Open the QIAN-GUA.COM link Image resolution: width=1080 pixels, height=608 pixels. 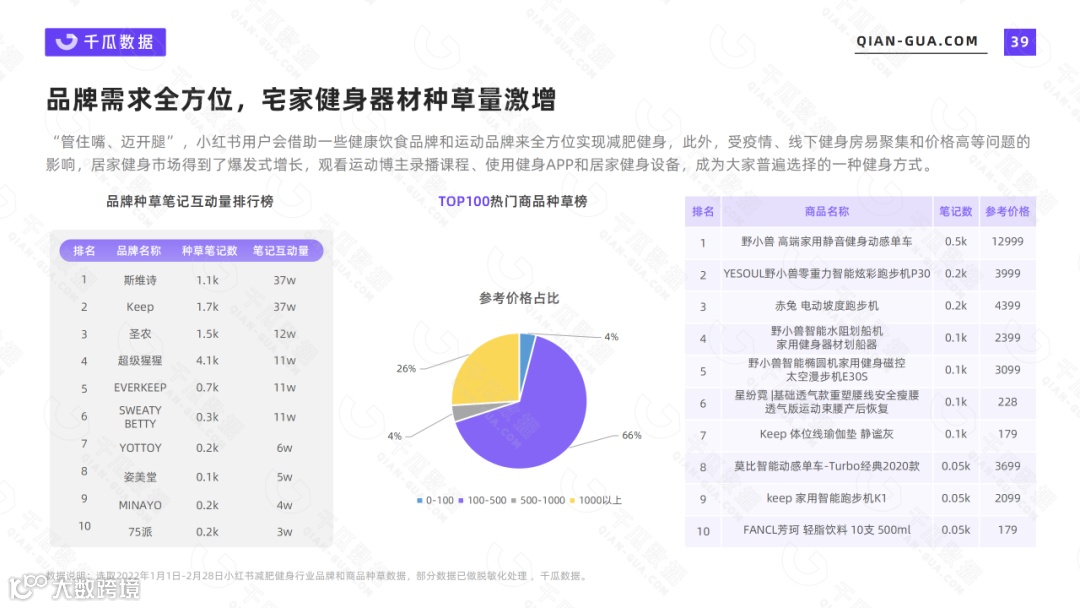(917, 41)
